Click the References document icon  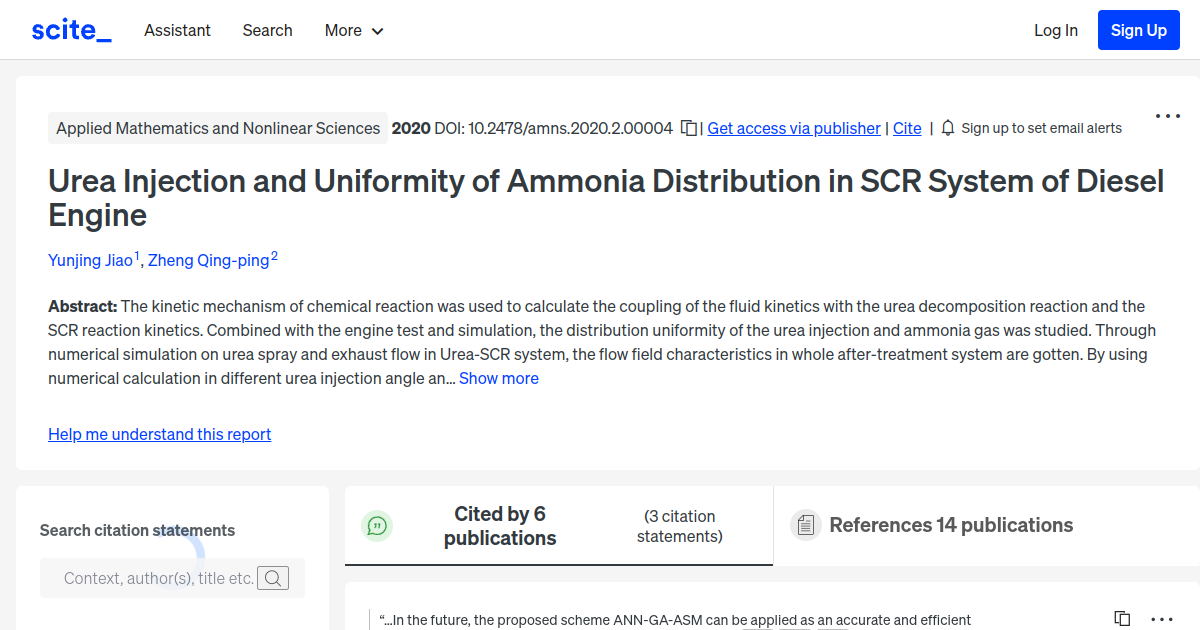pyautogui.click(x=805, y=524)
